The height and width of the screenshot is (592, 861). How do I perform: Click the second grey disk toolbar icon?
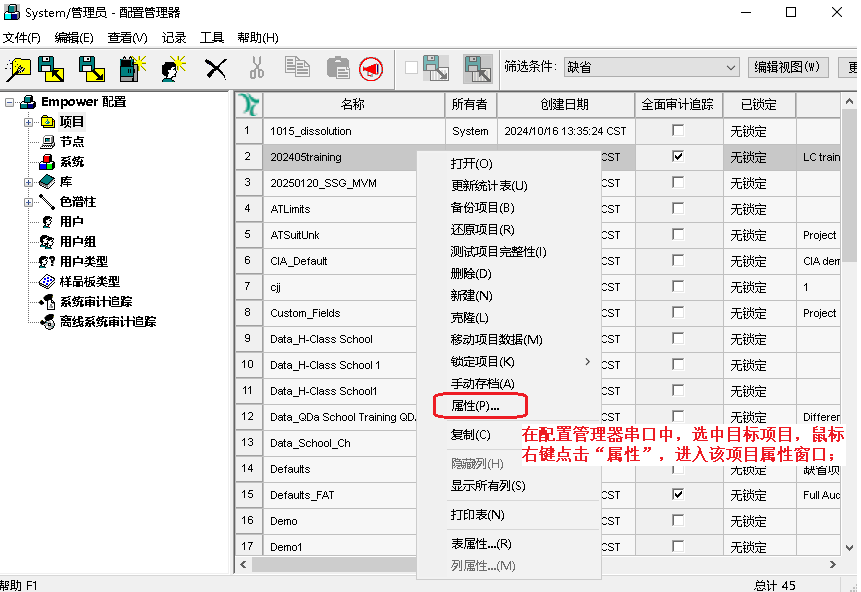478,69
